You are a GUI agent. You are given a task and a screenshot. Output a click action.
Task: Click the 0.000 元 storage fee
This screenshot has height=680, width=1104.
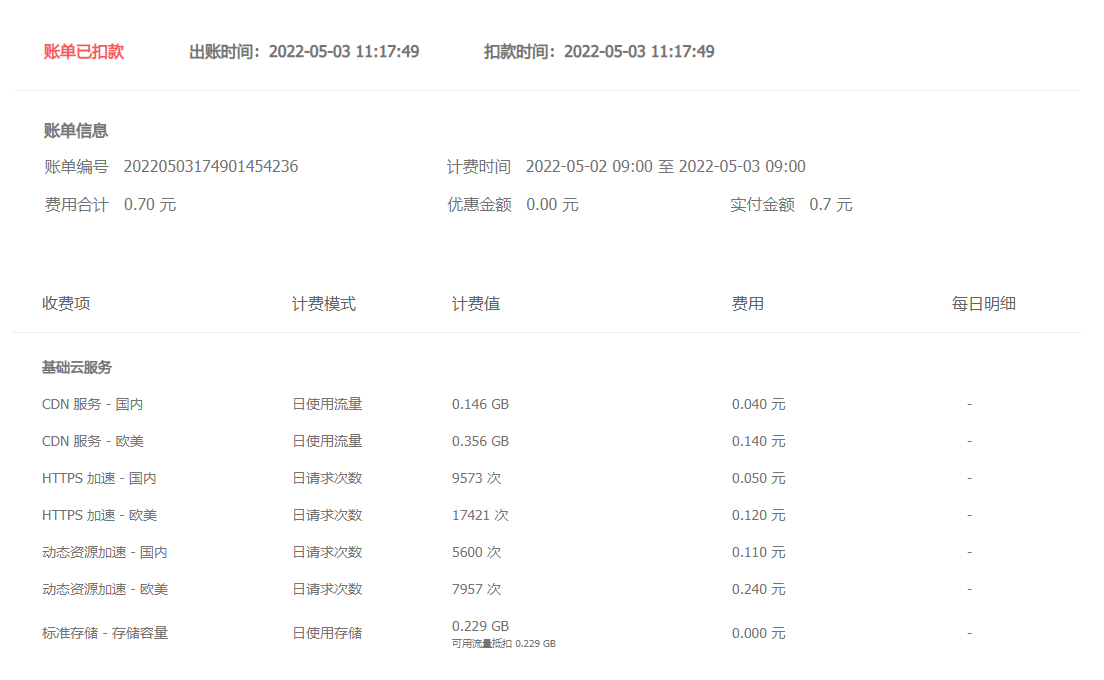(x=758, y=633)
